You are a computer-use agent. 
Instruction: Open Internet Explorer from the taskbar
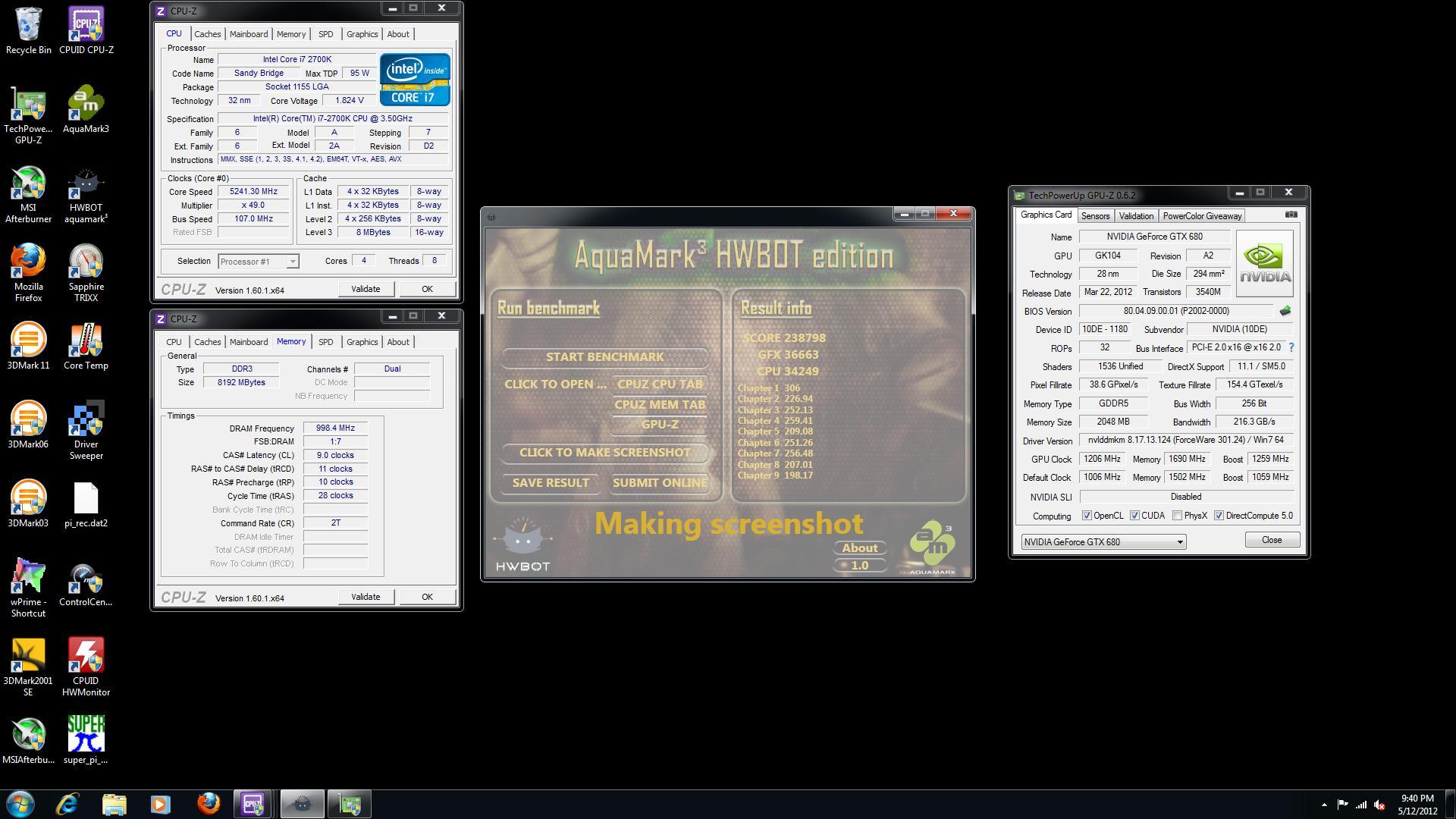[x=67, y=804]
